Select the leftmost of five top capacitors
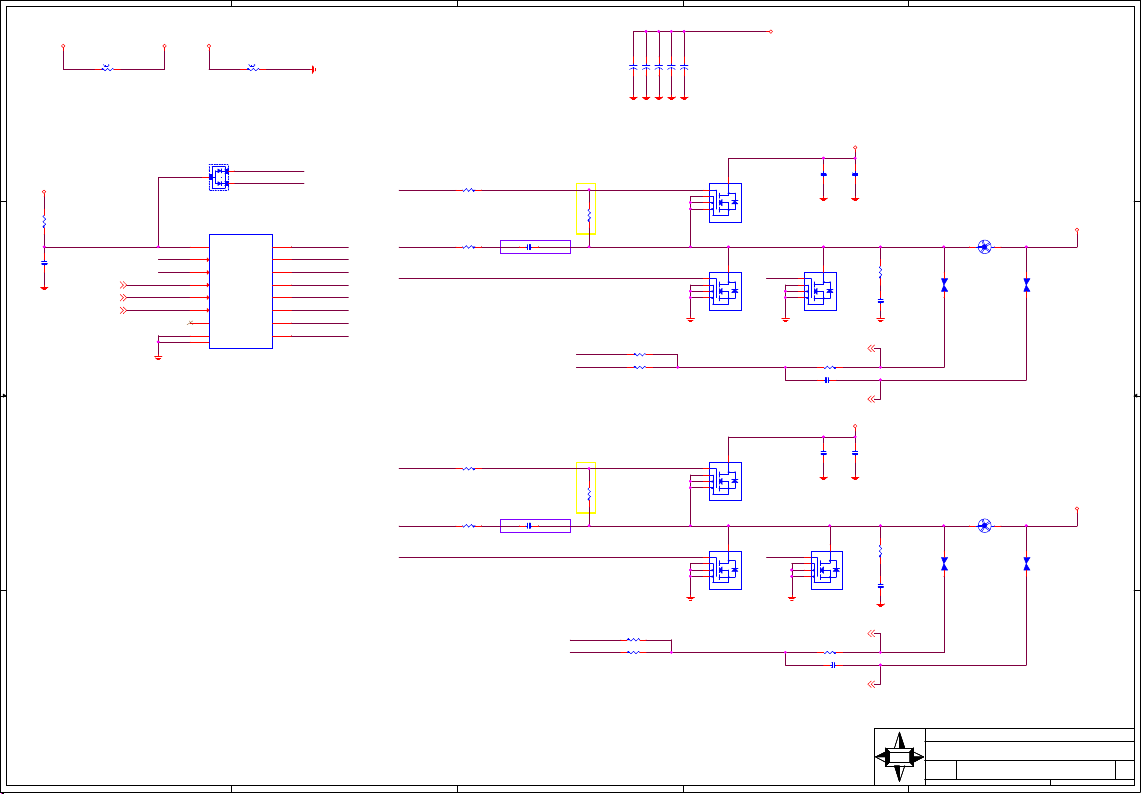The image size is (1148, 794). click(633, 67)
